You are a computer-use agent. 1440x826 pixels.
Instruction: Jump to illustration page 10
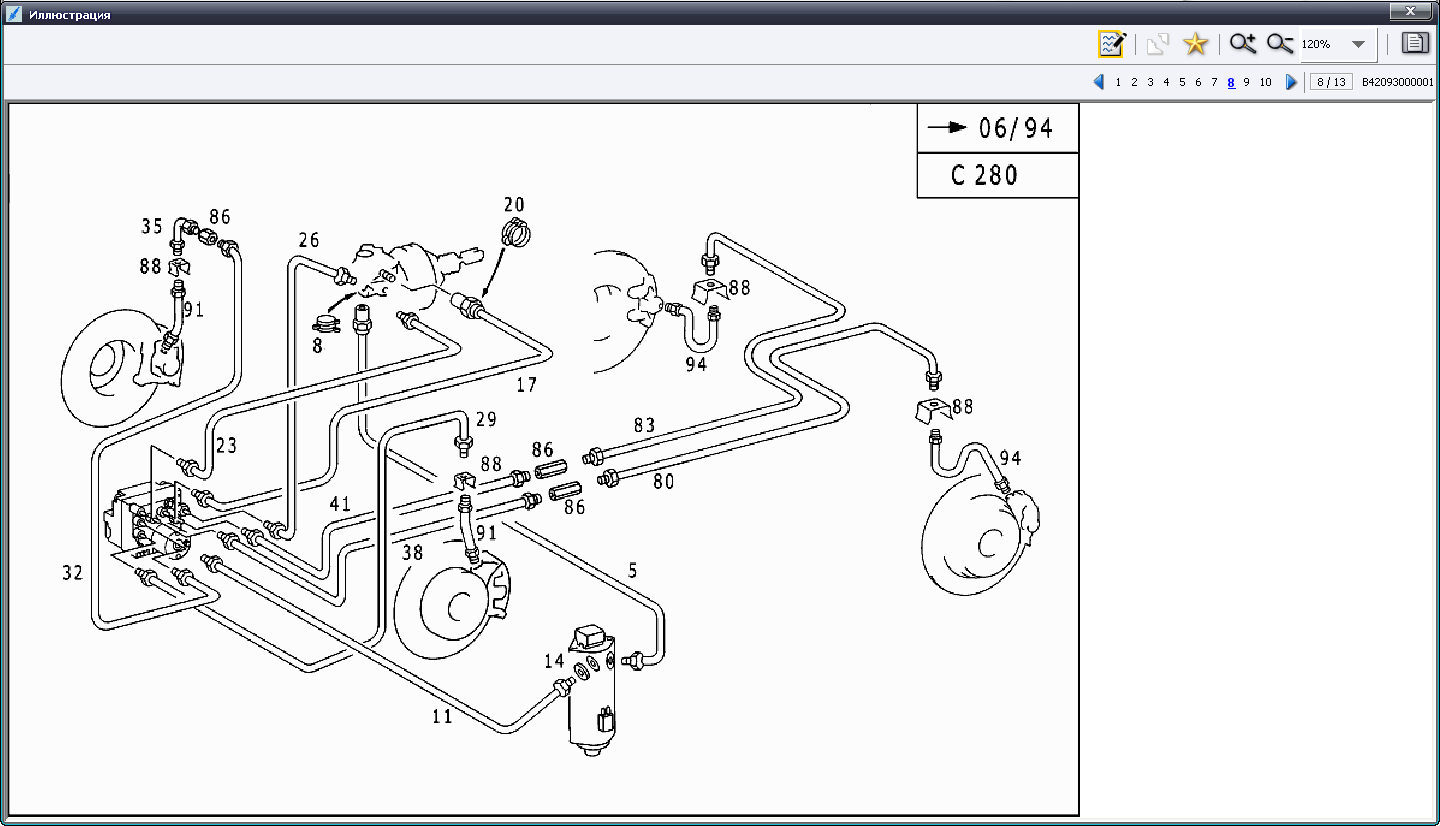pos(1265,83)
